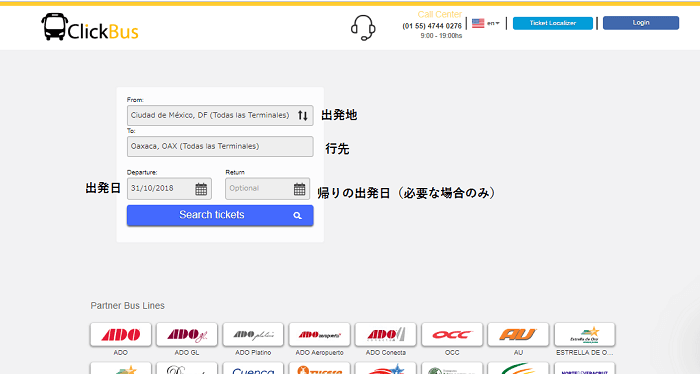The width and height of the screenshot is (700, 374).
Task: Open the en language dropdown
Action: [486, 23]
